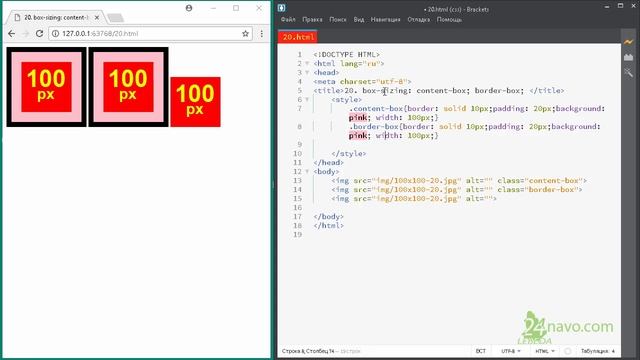Open the Вид menu
Image resolution: width=640 pixels, height=360 pixels.
click(359, 19)
